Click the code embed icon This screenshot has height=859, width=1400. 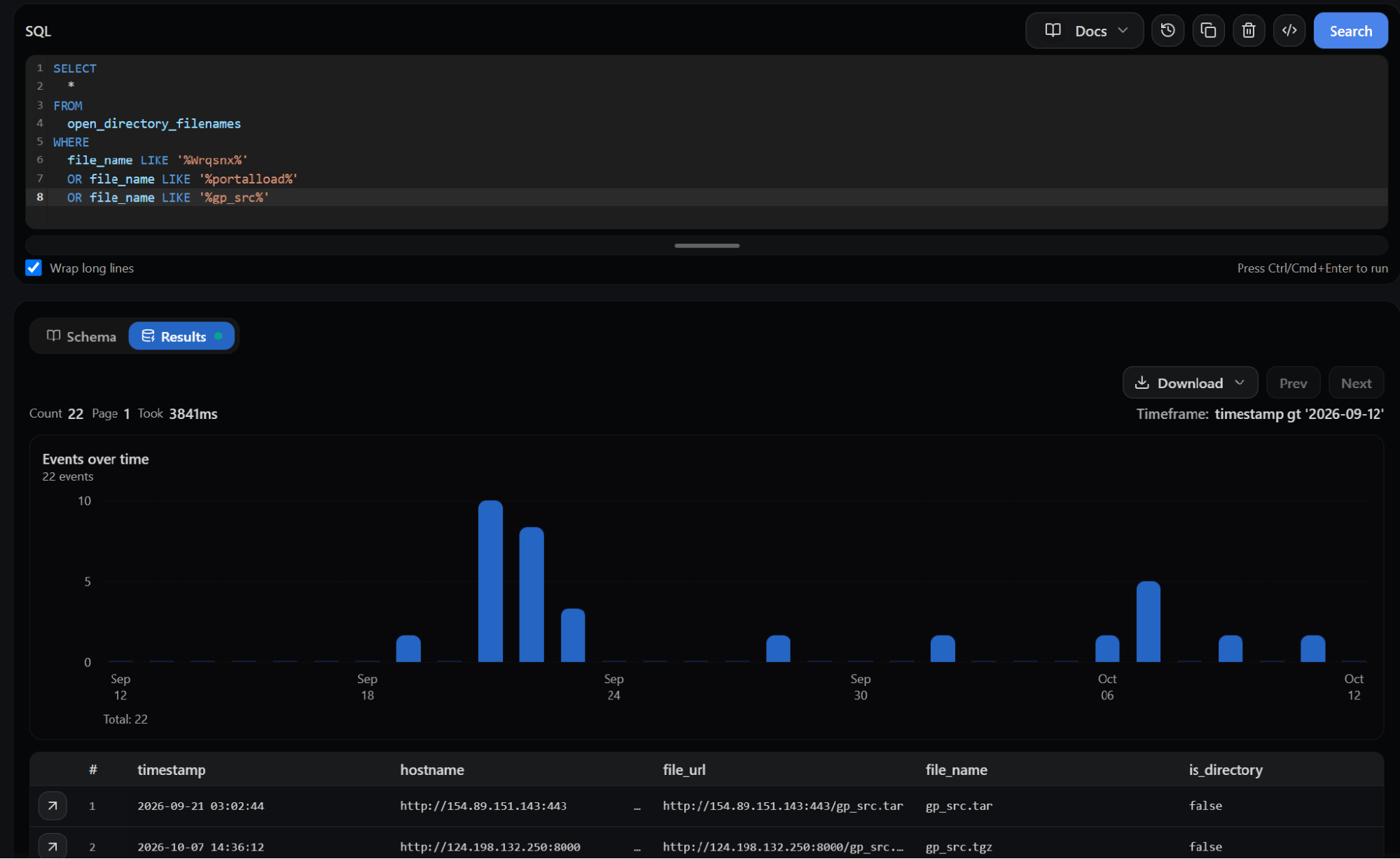click(x=1289, y=31)
